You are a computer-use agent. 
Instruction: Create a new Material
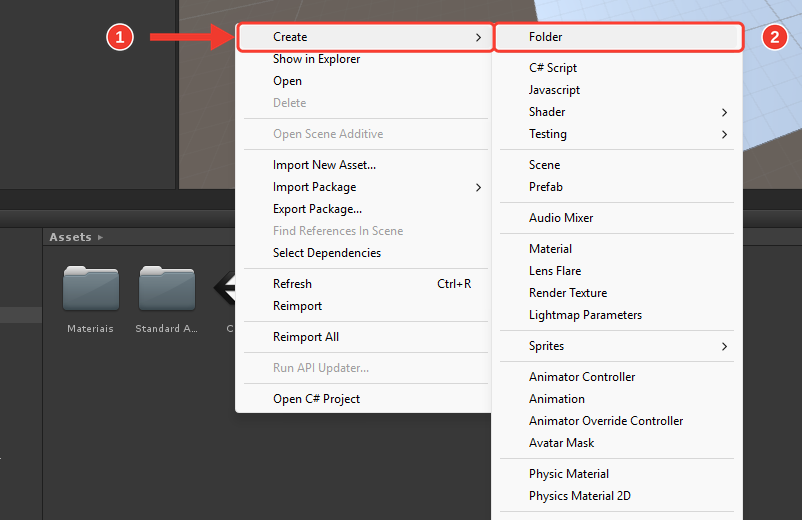point(550,248)
